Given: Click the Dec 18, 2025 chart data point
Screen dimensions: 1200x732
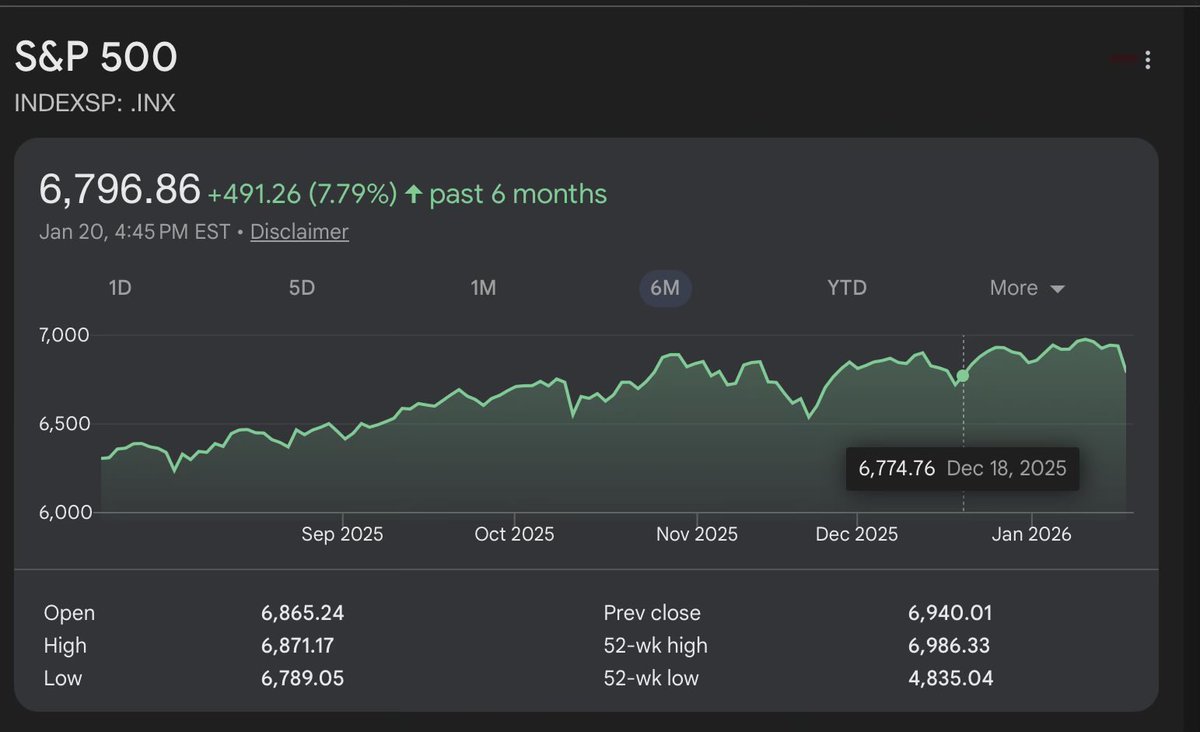Looking at the screenshot, I should (x=963, y=376).
